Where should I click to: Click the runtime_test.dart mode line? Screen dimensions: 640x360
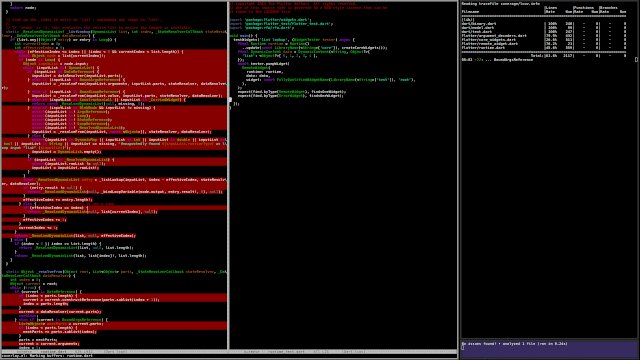pos(343,351)
